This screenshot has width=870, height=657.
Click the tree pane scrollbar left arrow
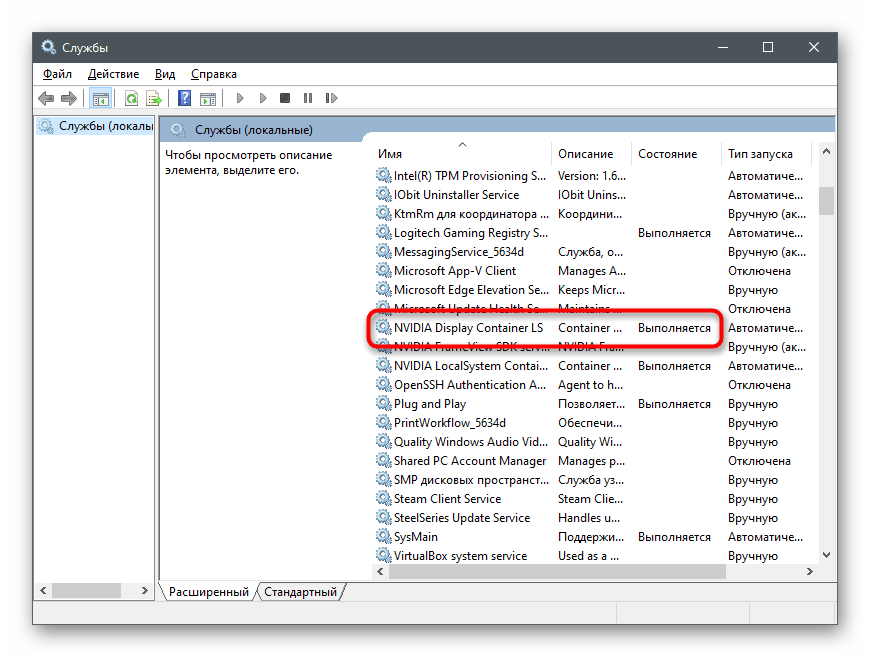click(43, 590)
